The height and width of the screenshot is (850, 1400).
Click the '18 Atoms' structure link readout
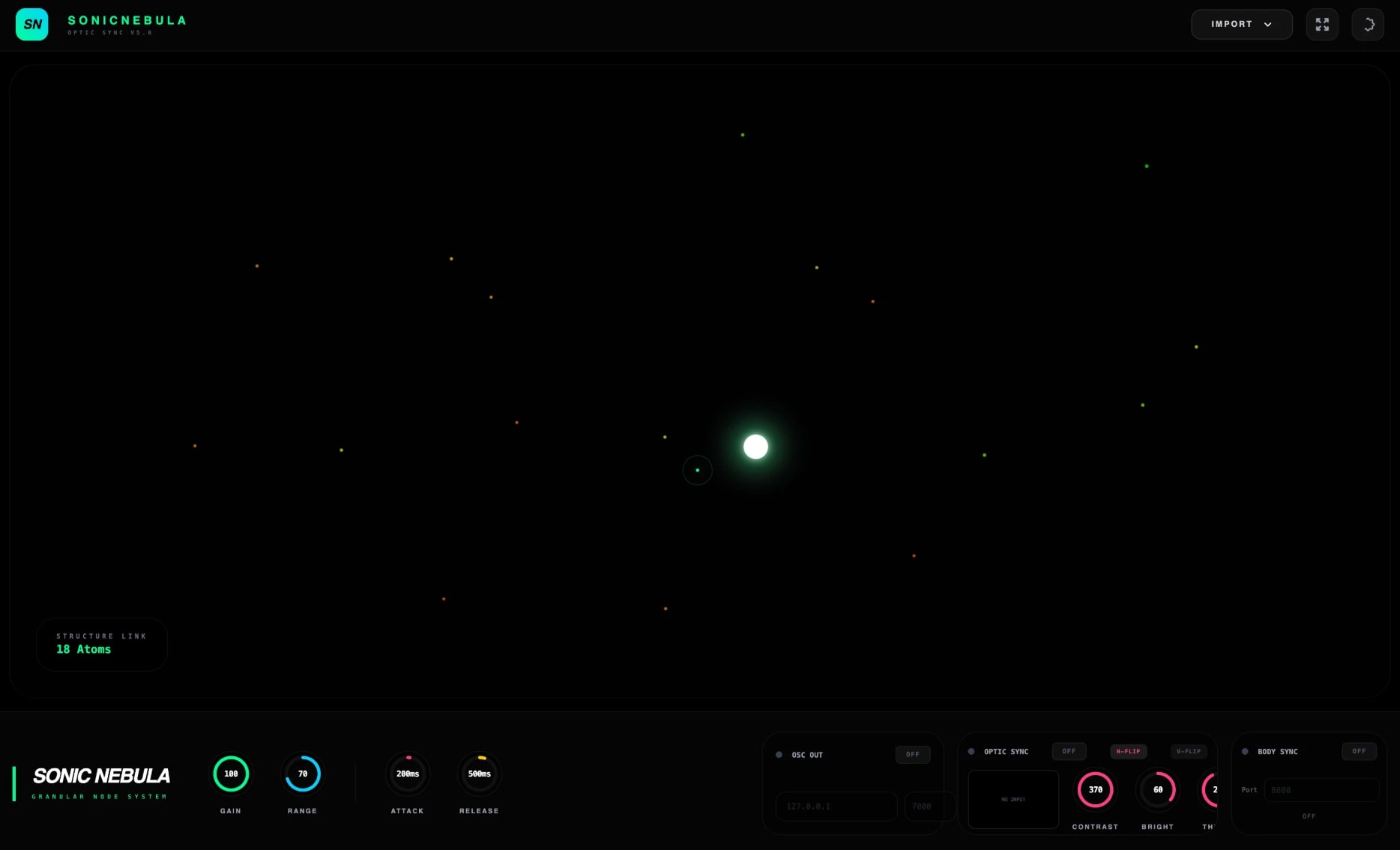click(x=84, y=650)
